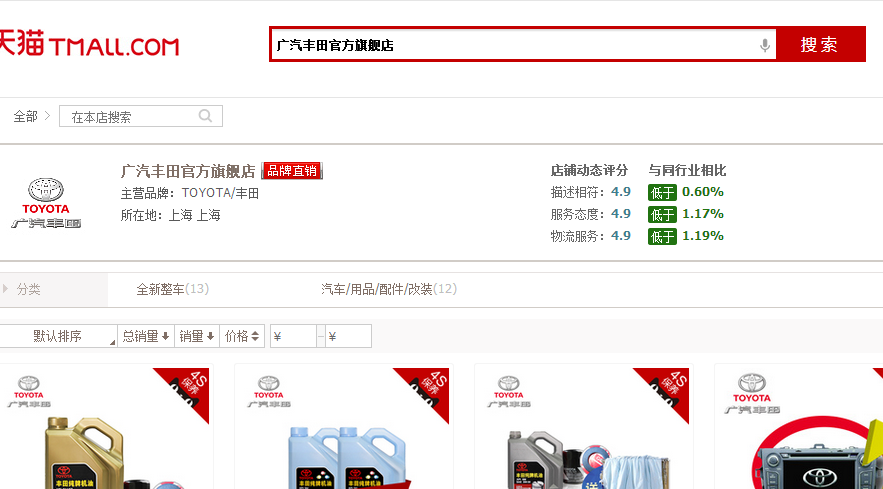This screenshot has width=883, height=489.
Task: Open the Toyota 广汽丰田 store logo
Action: coord(46,203)
